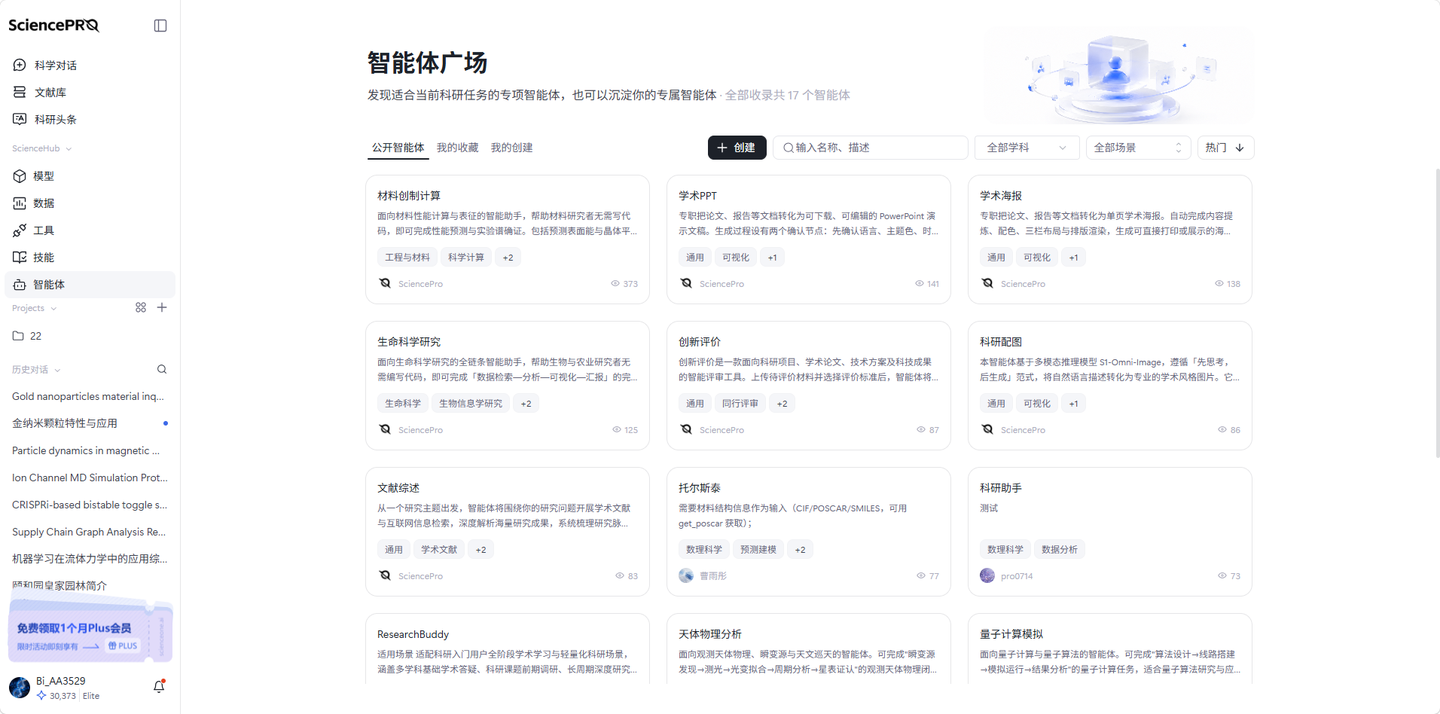The height and width of the screenshot is (714, 1440).
Task: Expand +2 tags on 材料创制计算 card
Action: [508, 258]
